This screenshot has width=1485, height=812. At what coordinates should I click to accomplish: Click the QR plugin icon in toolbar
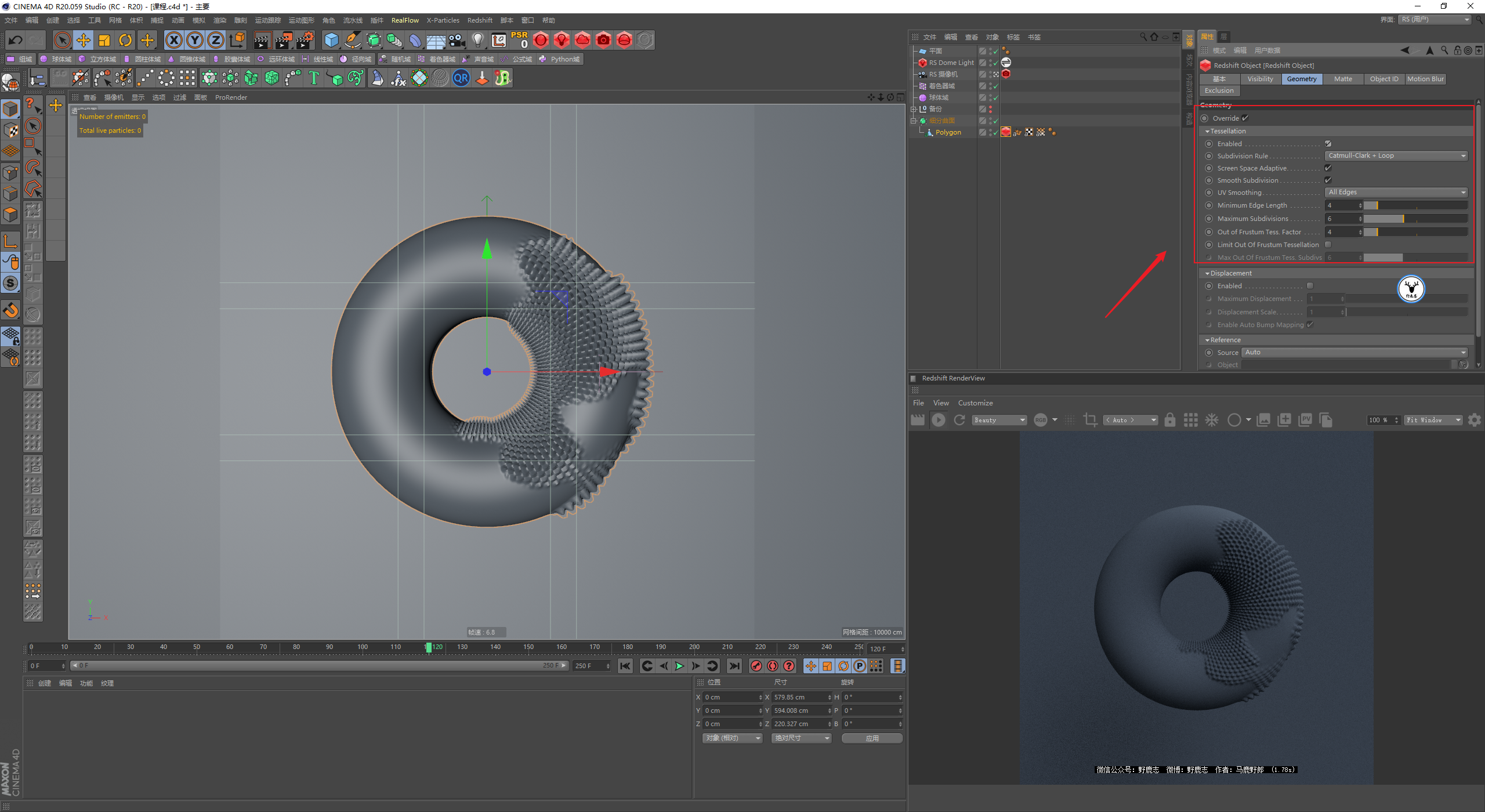pyautogui.click(x=461, y=78)
